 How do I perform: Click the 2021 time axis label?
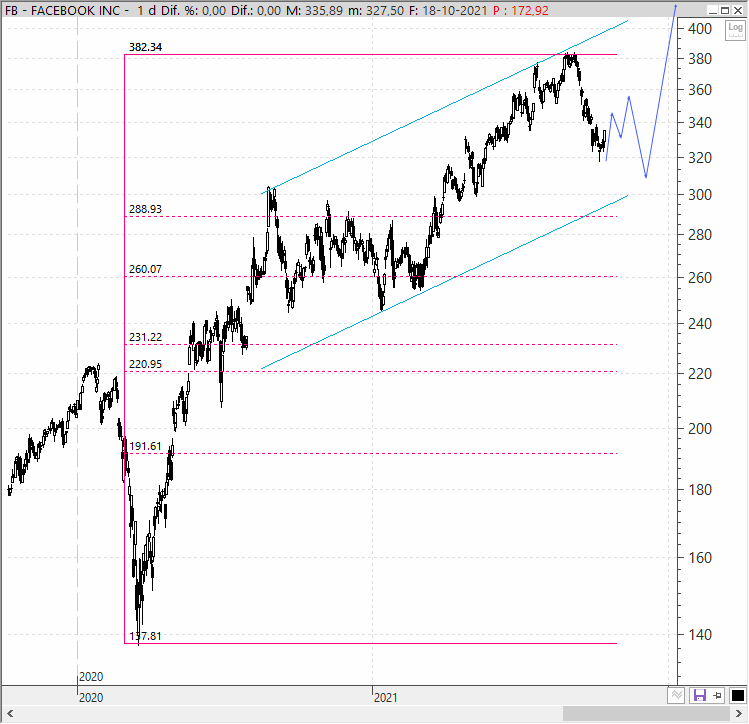pos(385,698)
